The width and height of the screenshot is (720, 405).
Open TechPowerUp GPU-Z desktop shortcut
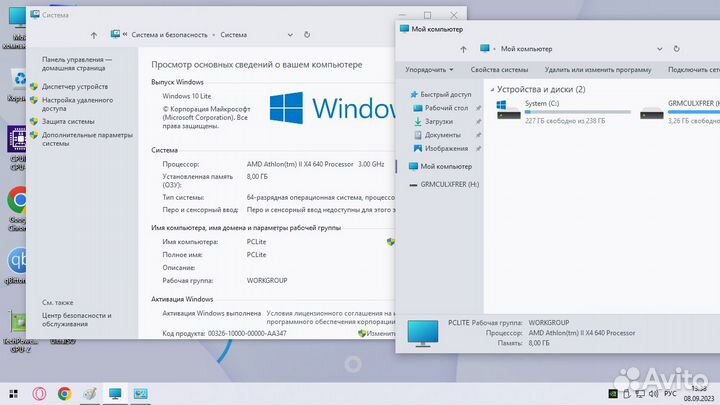coord(20,332)
